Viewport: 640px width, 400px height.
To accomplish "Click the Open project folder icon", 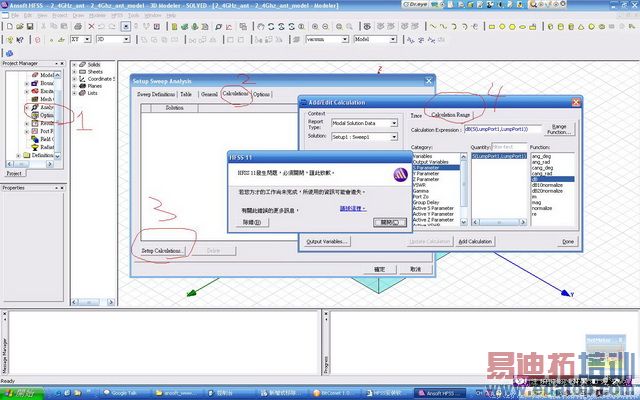I will point(20,27).
